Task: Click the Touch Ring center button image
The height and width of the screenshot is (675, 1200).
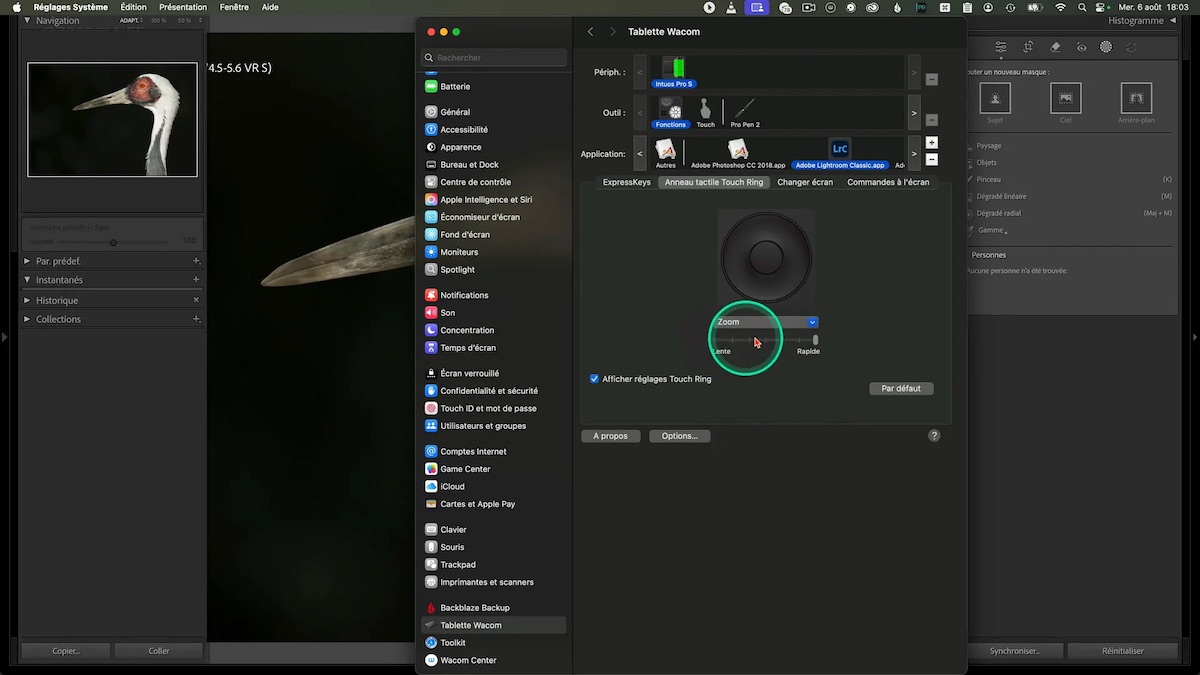Action: tap(767, 258)
